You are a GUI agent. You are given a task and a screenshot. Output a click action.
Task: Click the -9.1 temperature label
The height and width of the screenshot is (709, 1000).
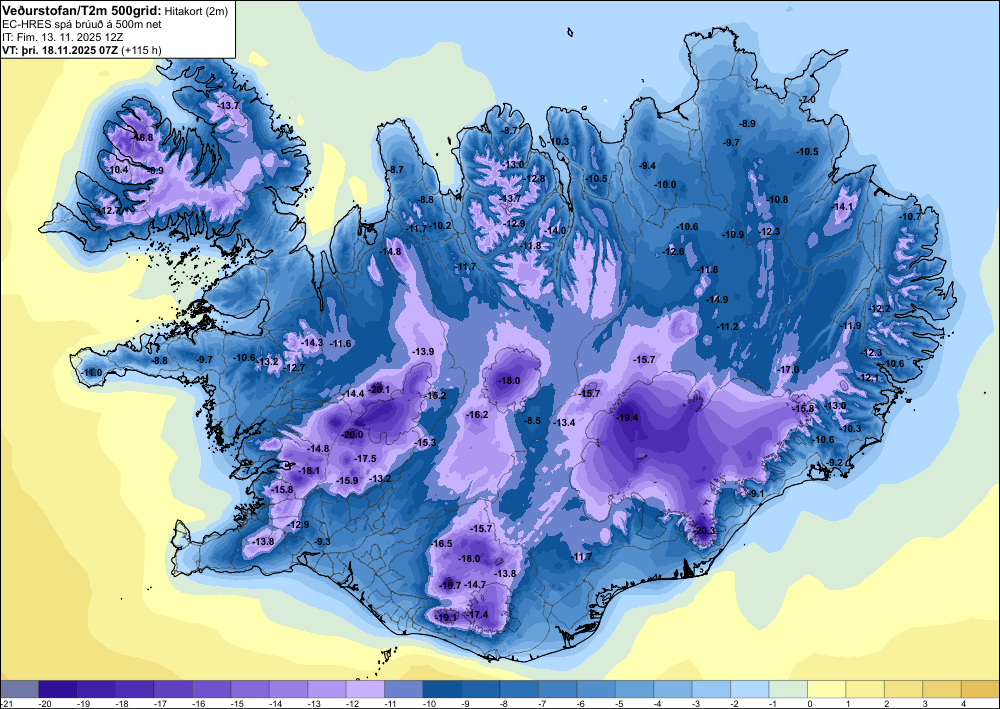coord(755,493)
